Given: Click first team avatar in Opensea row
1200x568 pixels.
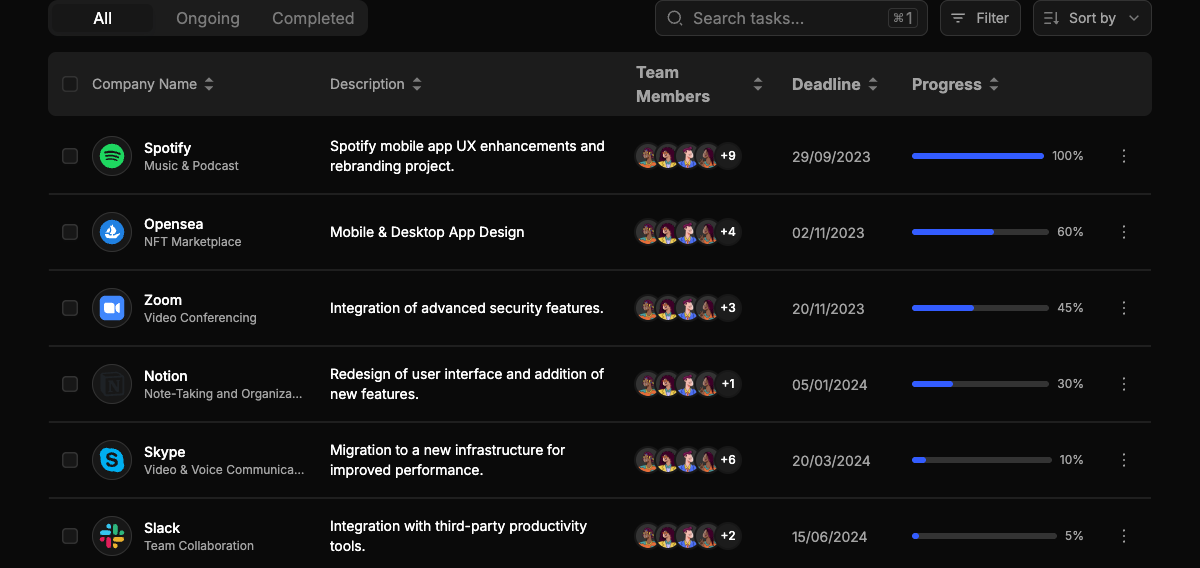Looking at the screenshot, I should (x=647, y=232).
